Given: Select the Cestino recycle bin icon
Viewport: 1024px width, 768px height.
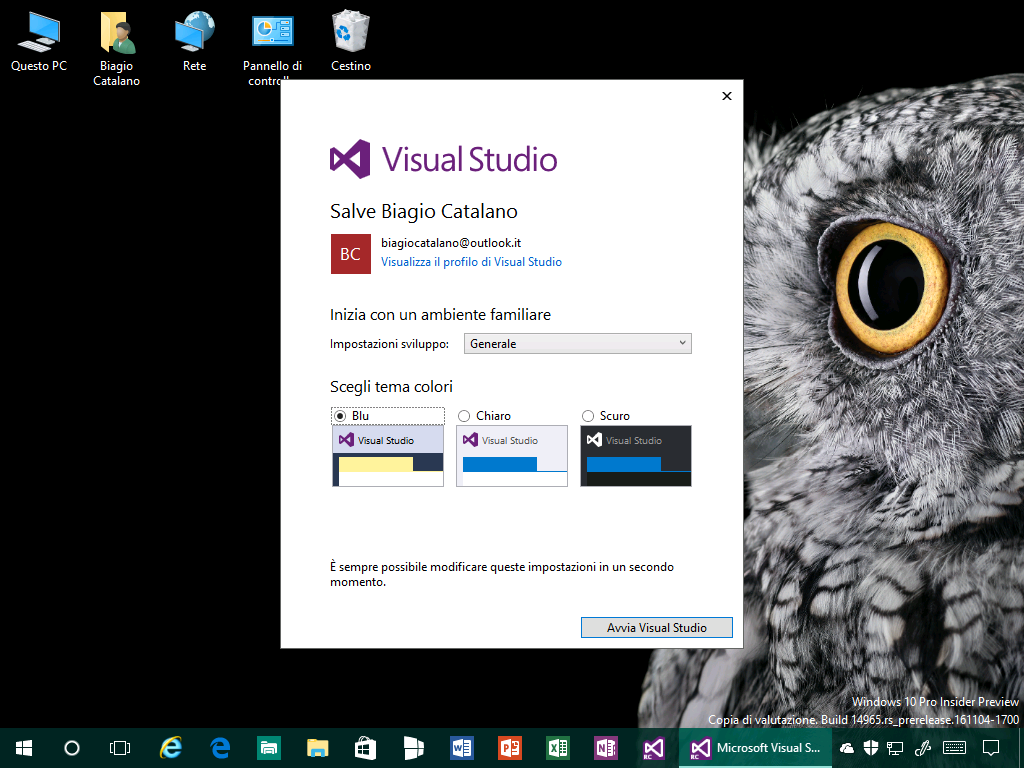Looking at the screenshot, I should pyautogui.click(x=351, y=42).
